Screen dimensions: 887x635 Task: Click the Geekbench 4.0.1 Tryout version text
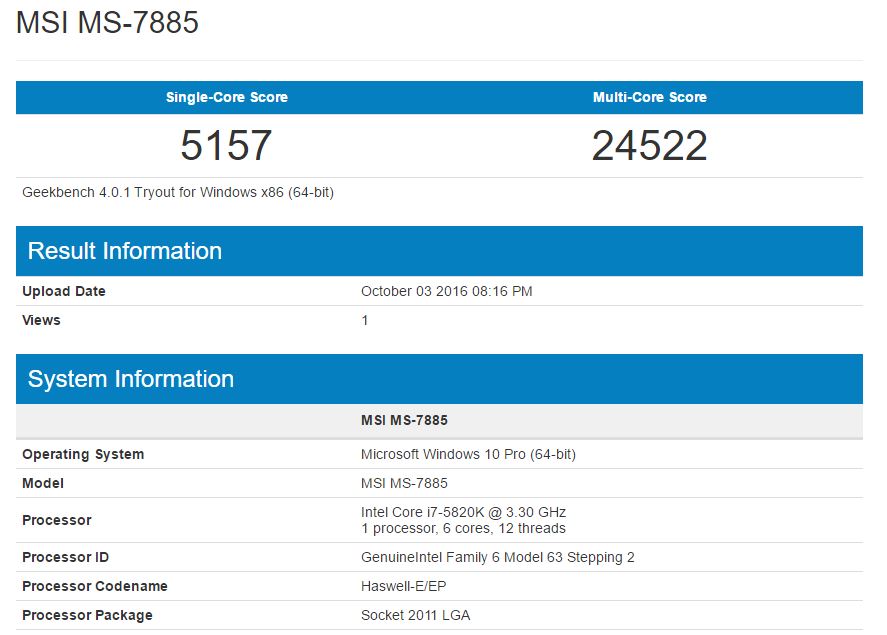pos(178,192)
